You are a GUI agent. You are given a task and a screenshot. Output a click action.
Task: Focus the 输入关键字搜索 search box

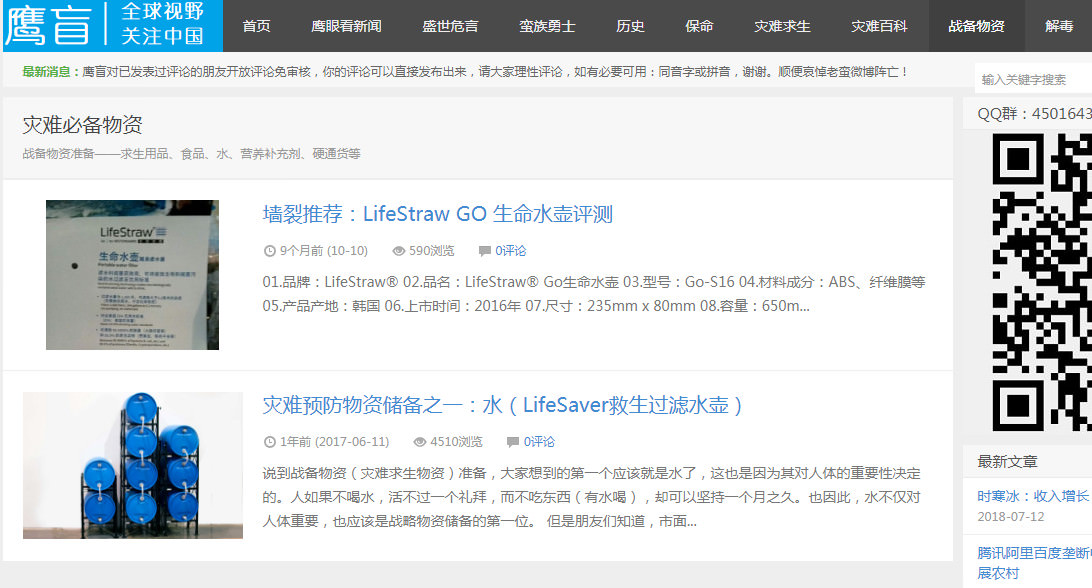point(1032,79)
